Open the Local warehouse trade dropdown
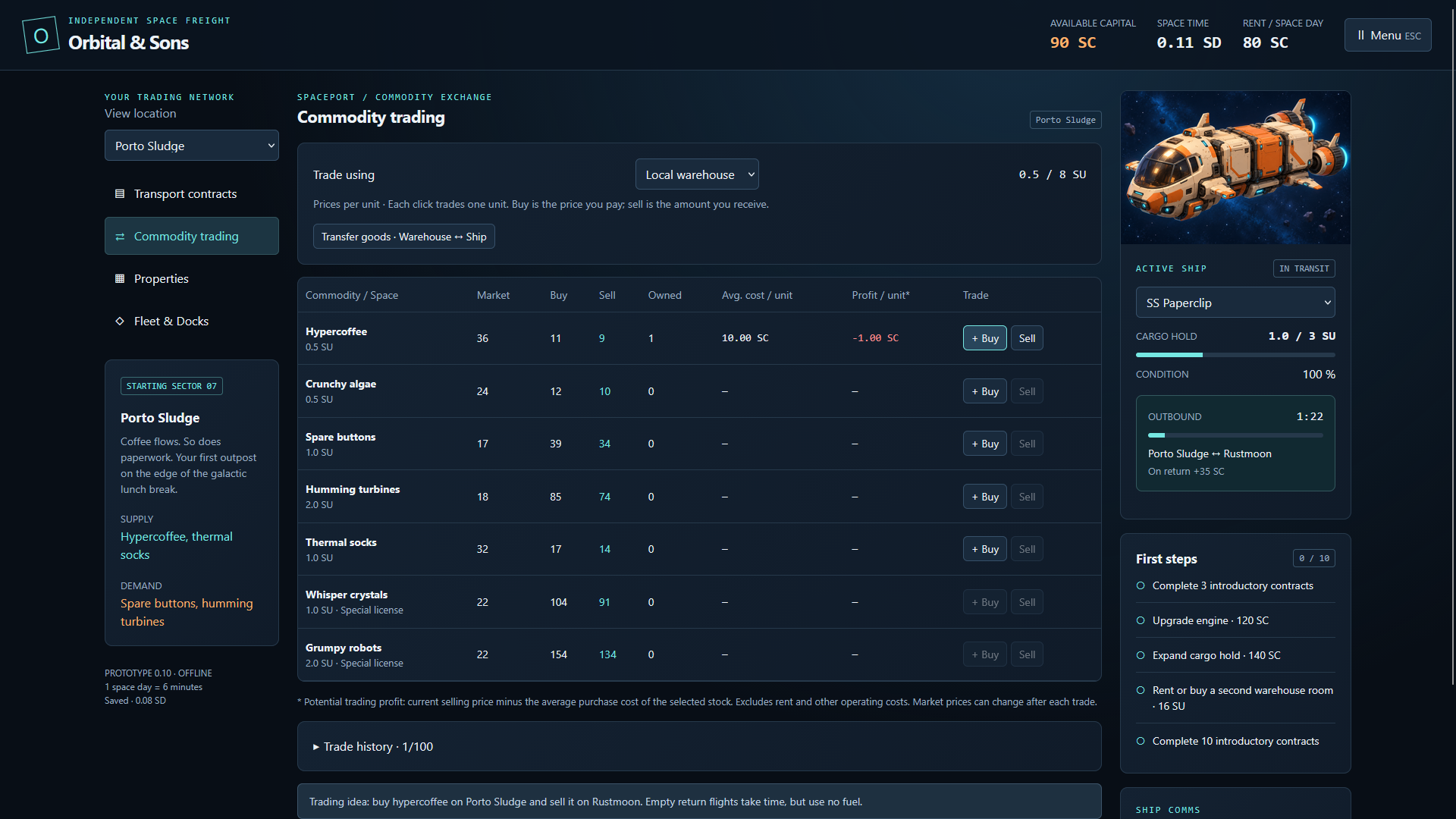 (697, 174)
